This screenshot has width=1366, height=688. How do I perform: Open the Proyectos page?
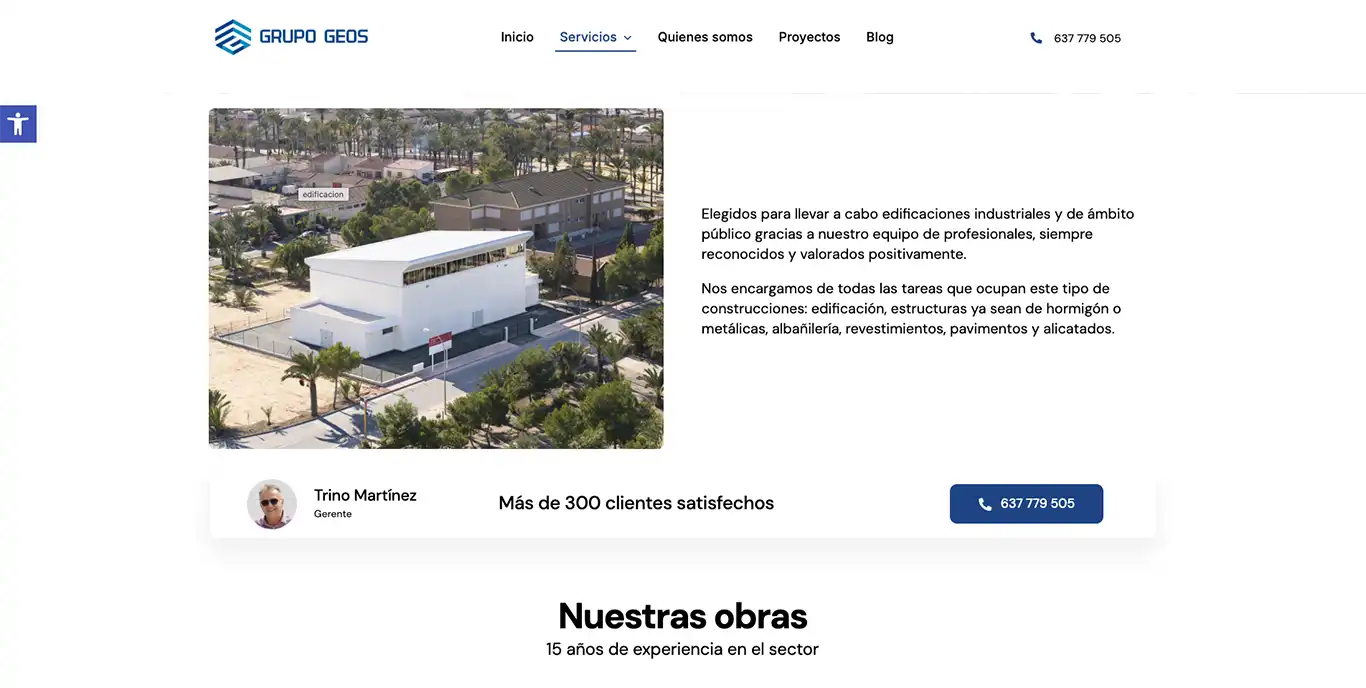coord(809,37)
